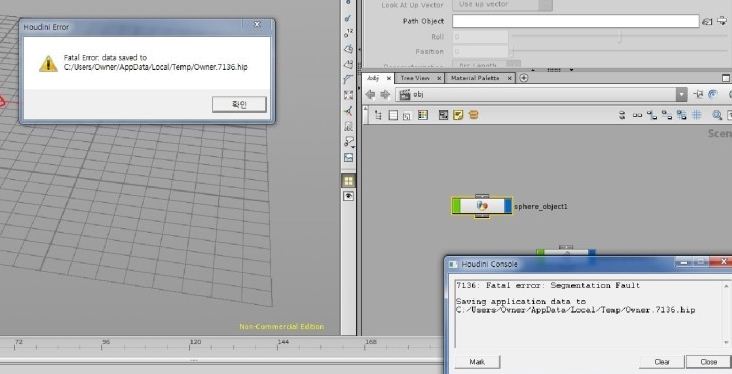Image resolution: width=732 pixels, height=374 pixels.
Task: Add a new pane tab with plus icon
Action: pos(524,78)
